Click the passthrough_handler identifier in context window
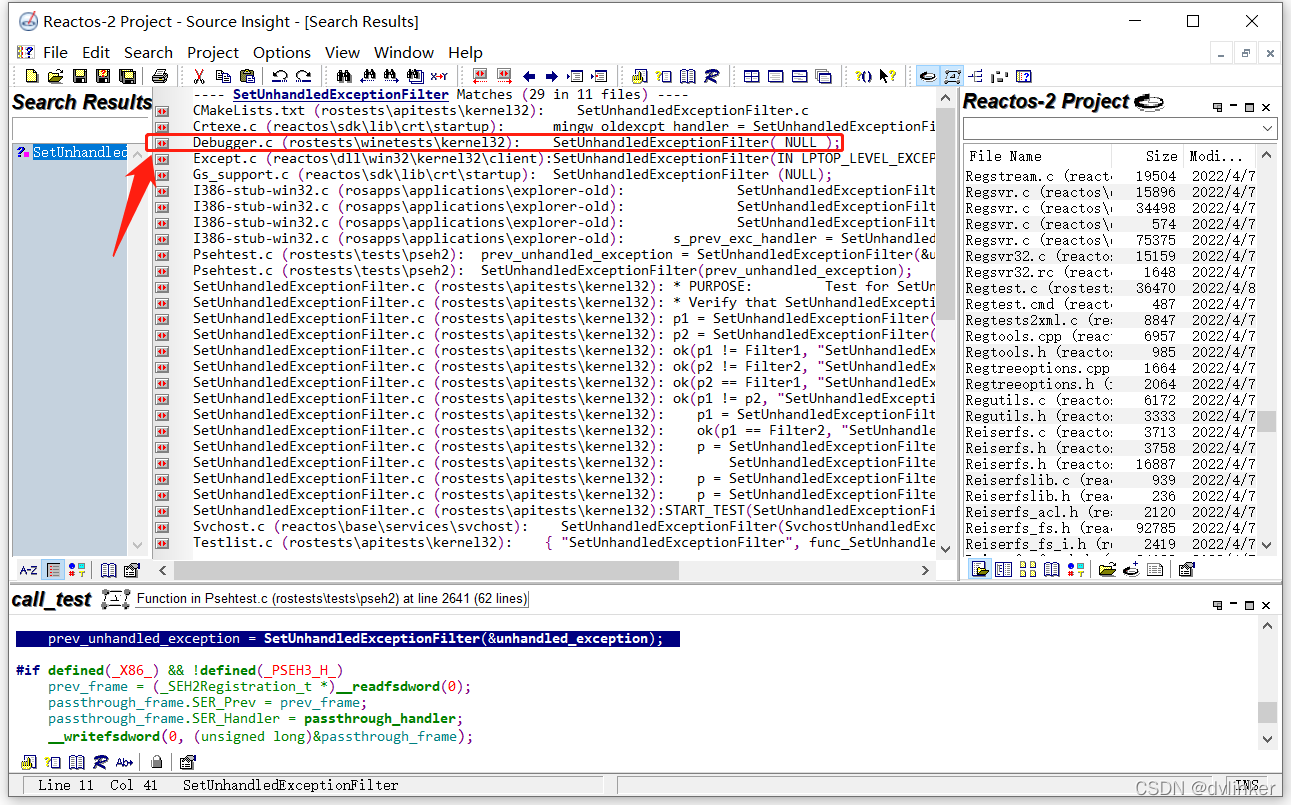The image size is (1291, 805). [x=381, y=718]
